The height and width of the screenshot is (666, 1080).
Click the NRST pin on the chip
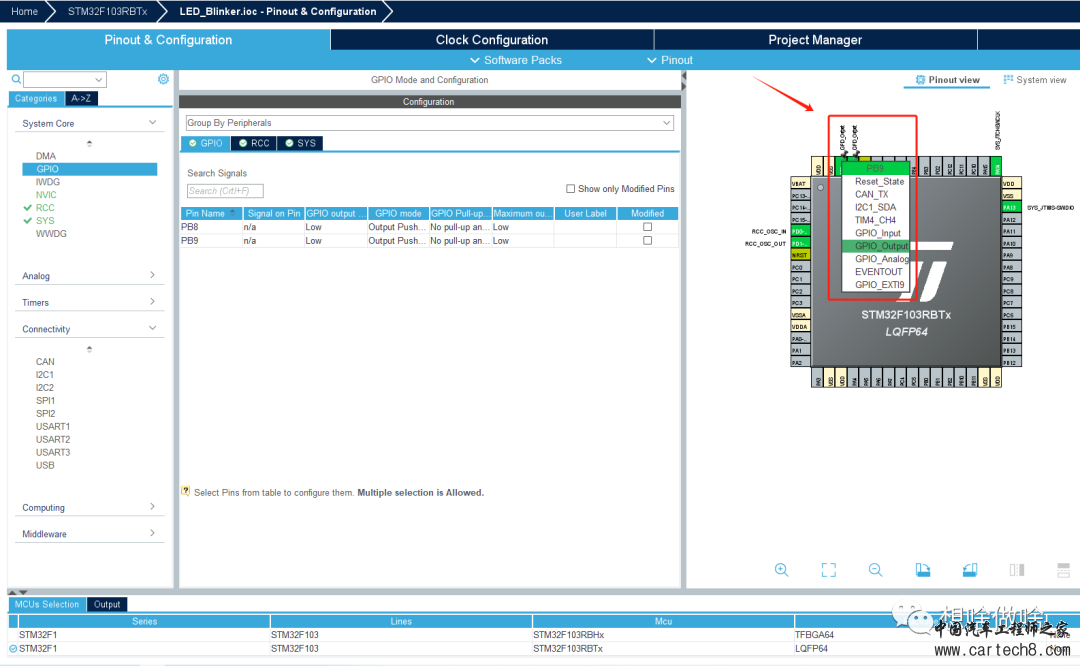(x=800, y=255)
